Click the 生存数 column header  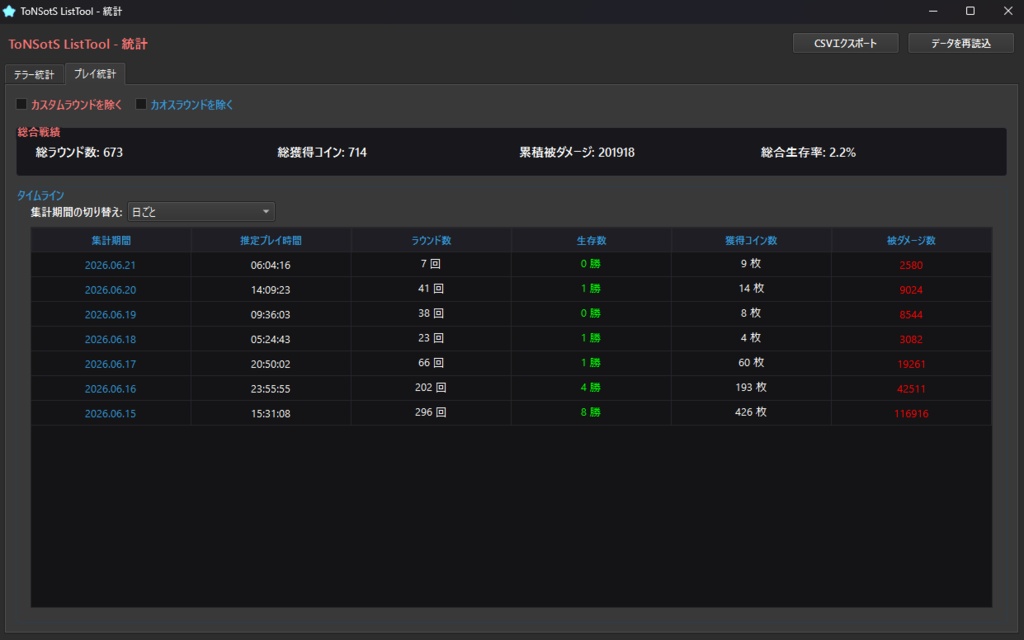pyautogui.click(x=591, y=240)
